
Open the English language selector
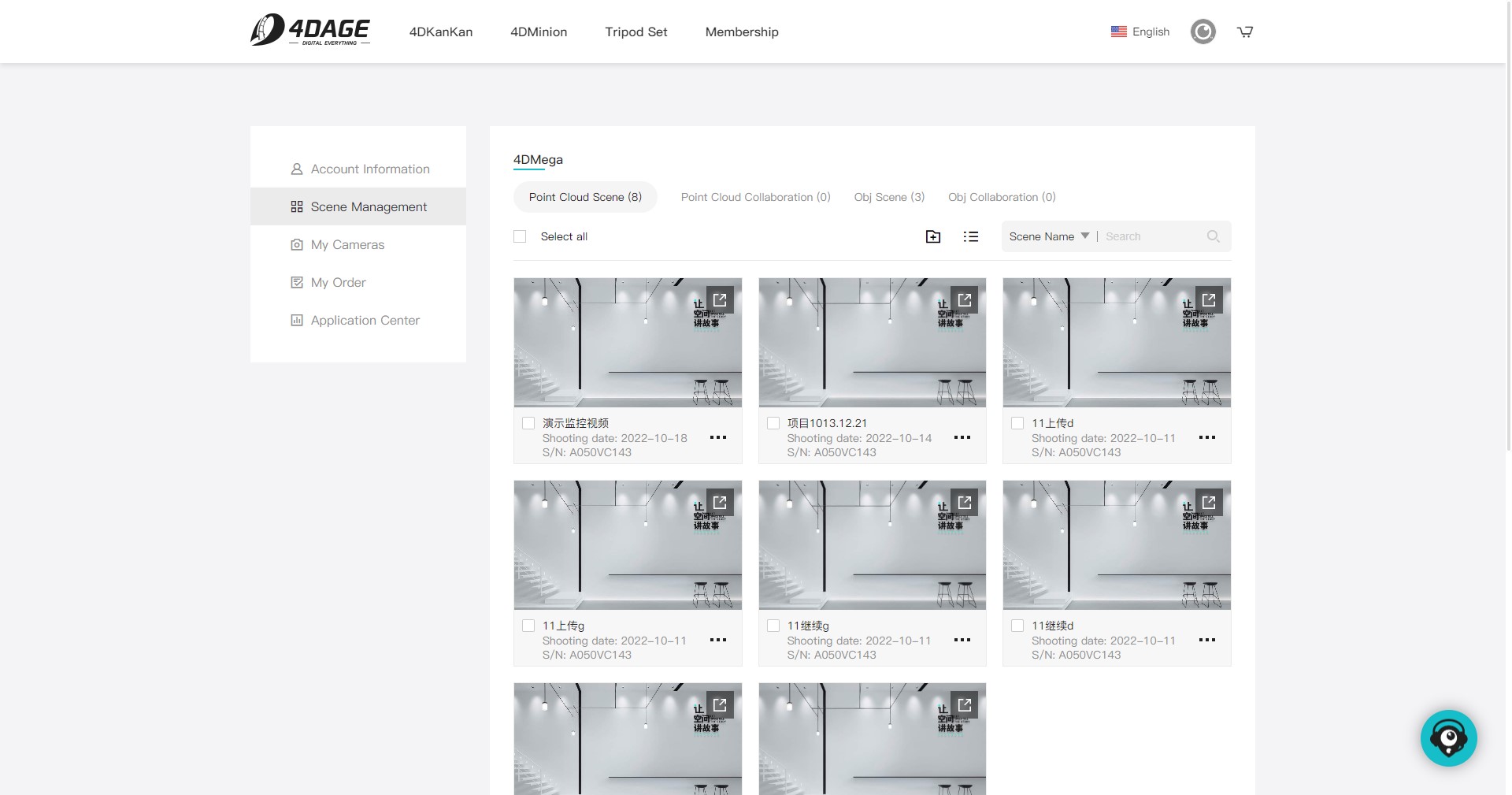1140,32
